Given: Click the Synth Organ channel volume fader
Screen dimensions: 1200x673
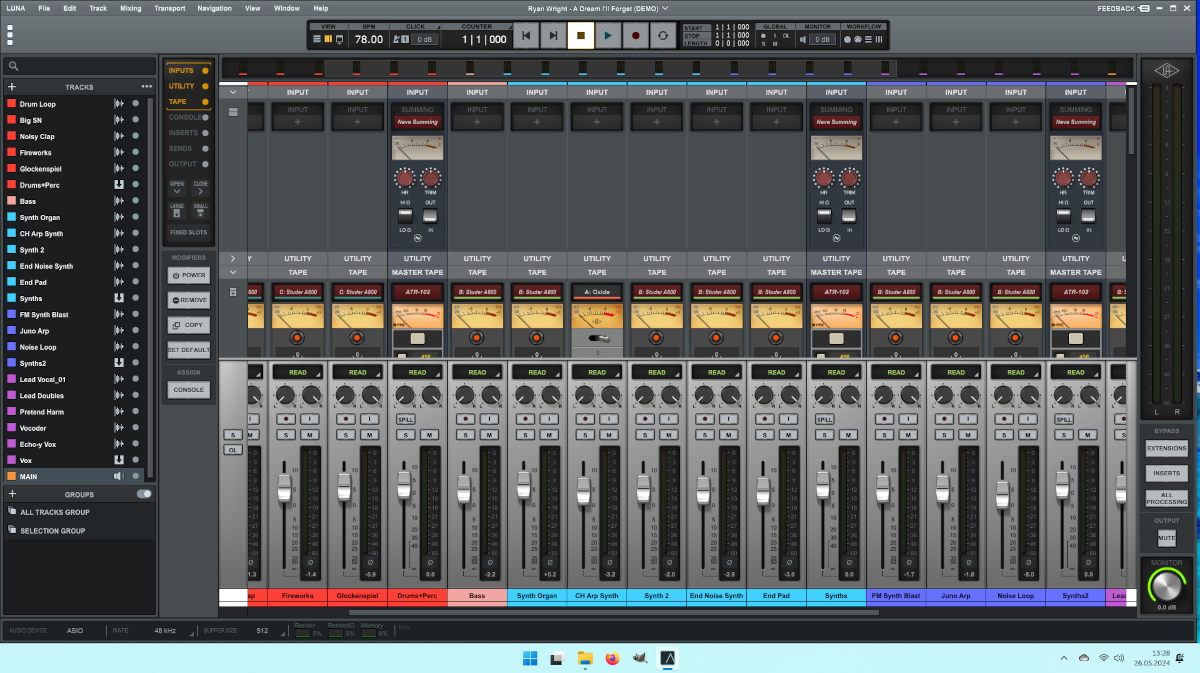Looking at the screenshot, I should coord(523,485).
